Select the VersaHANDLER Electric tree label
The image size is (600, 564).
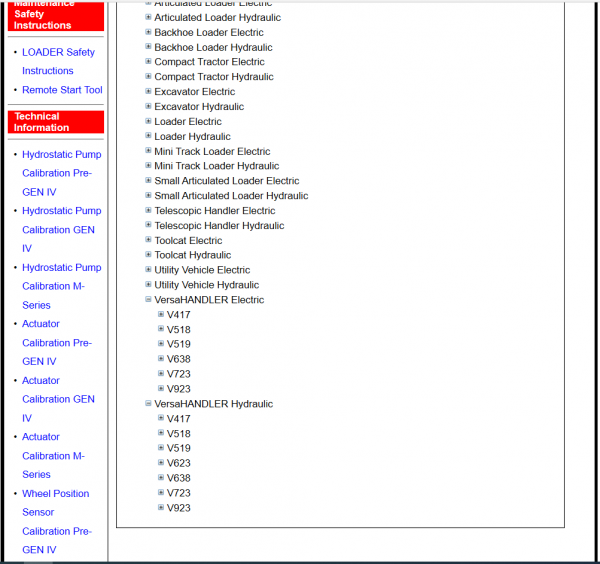209,300
